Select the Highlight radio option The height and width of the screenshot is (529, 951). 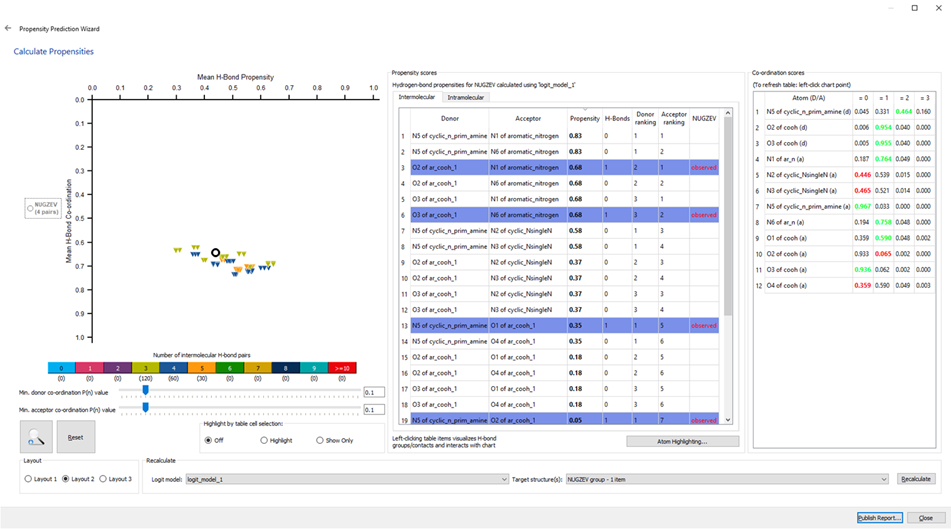coord(264,440)
